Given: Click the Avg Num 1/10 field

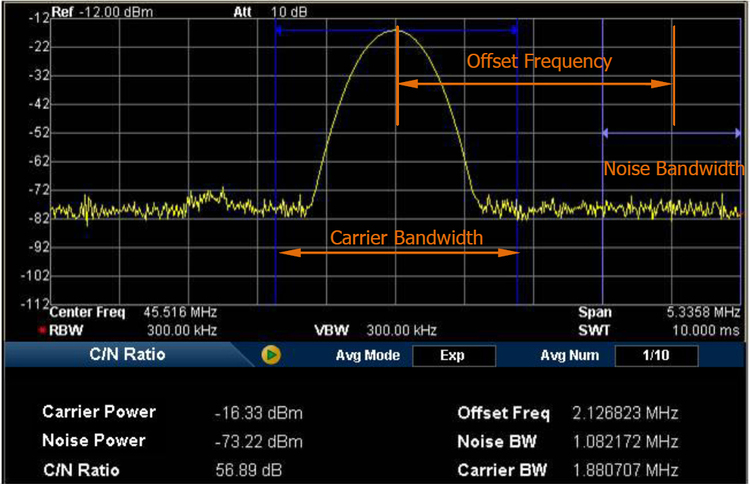Looking at the screenshot, I should pos(656,355).
